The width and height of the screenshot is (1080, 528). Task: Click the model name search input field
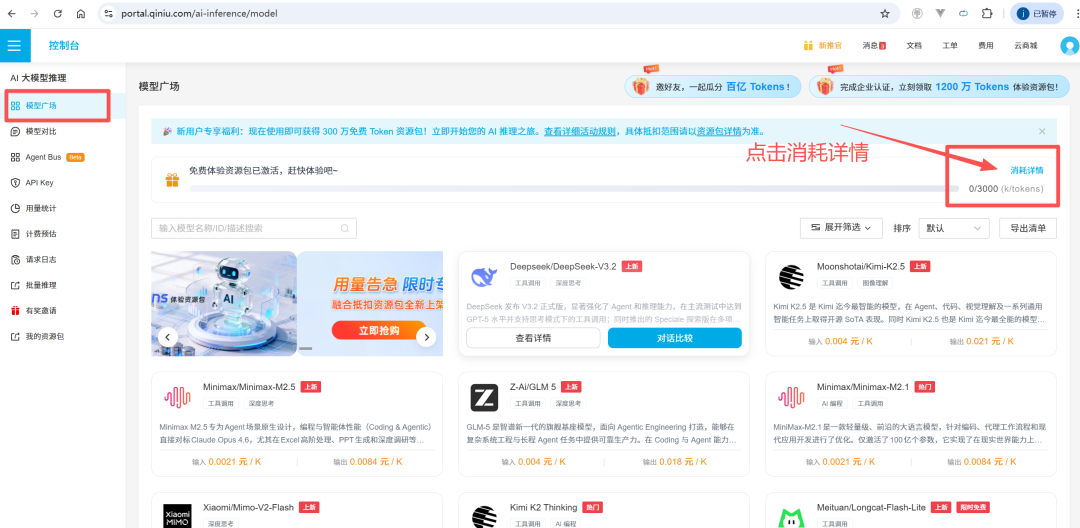point(293,228)
